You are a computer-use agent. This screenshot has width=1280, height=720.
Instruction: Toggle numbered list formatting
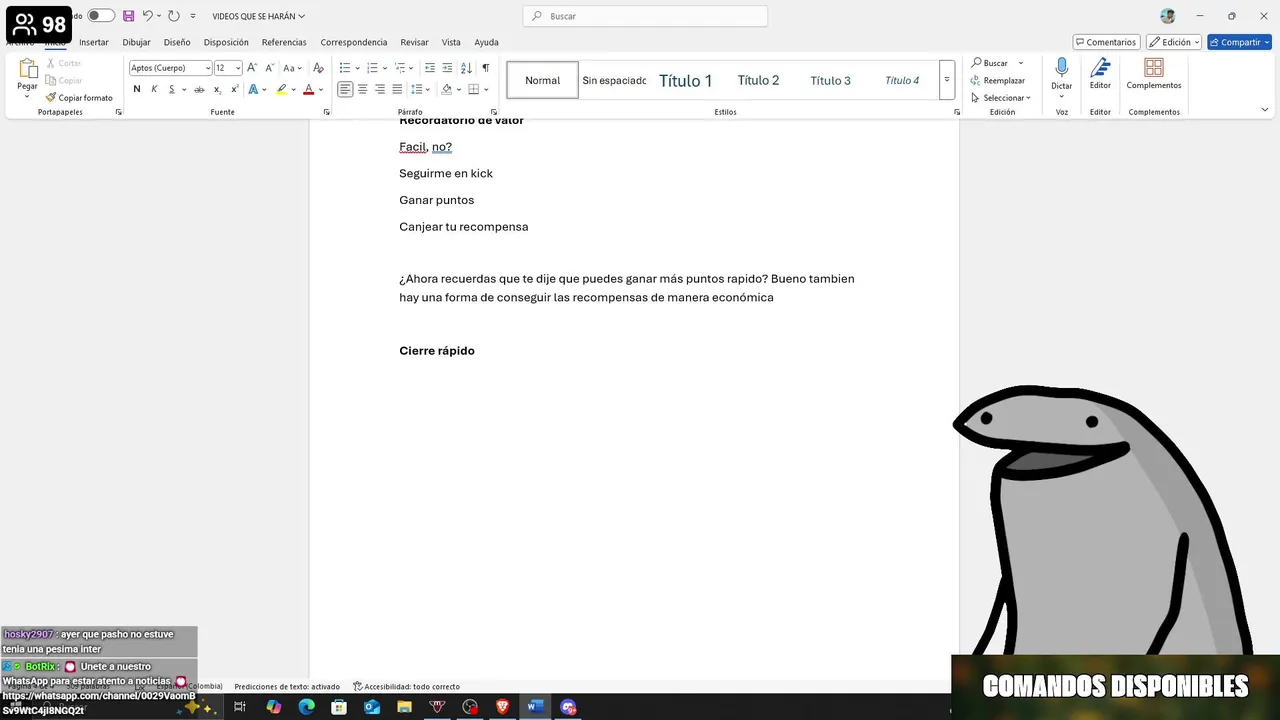tap(372, 68)
